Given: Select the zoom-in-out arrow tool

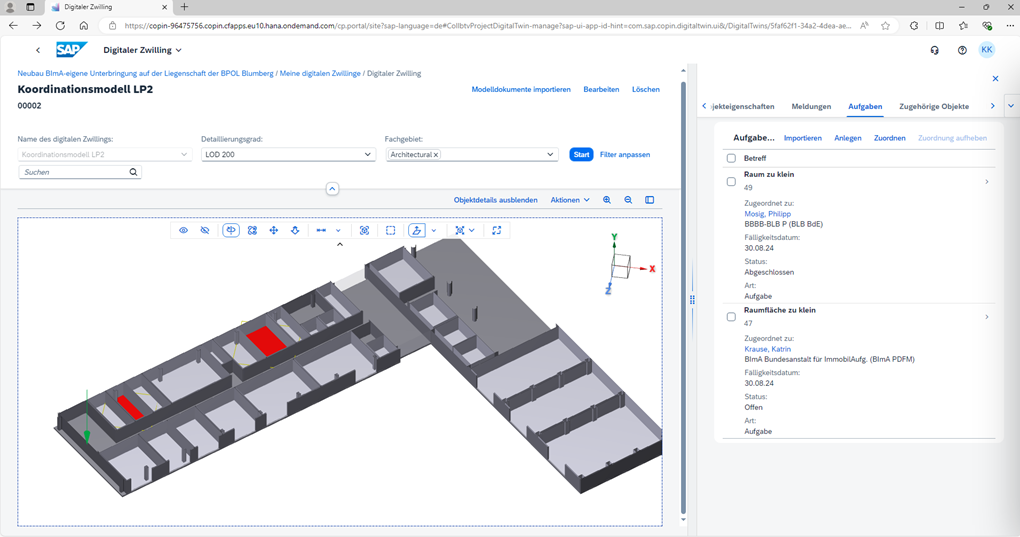Looking at the screenshot, I should (x=295, y=230).
